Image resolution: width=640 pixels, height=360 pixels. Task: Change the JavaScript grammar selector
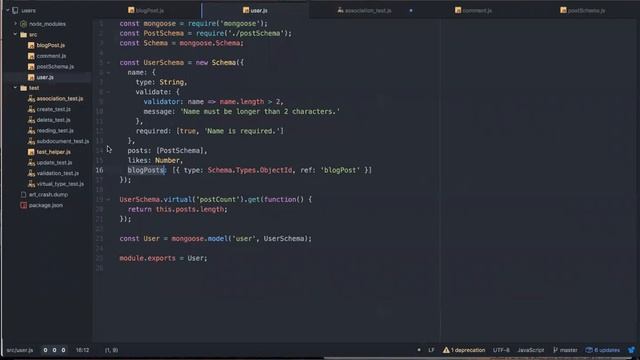[x=531, y=350]
